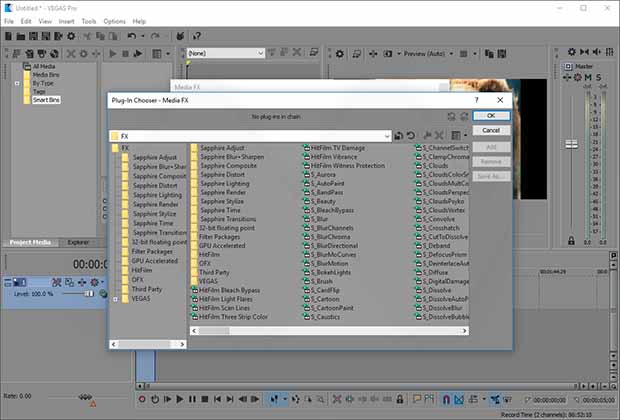Stop playback in the transport bar

click(x=205, y=399)
